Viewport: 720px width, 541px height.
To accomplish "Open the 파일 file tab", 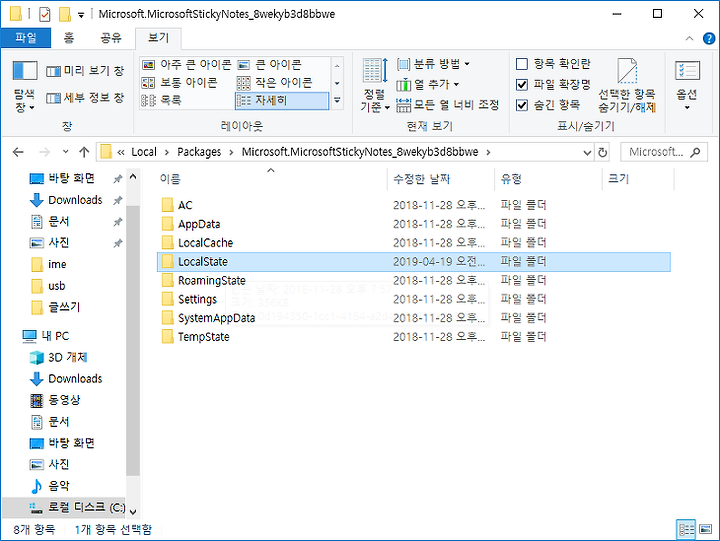I will pos(26,38).
